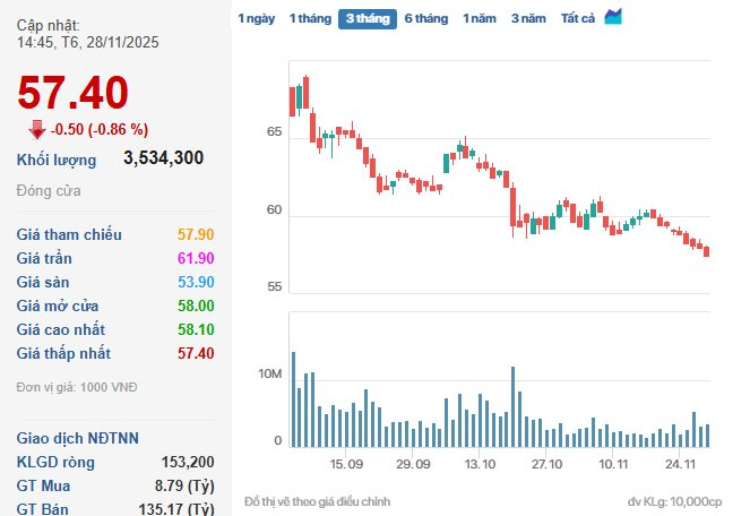Open the Giao dịch NĐTNN section heading
This screenshot has width=750, height=516.
click(x=78, y=438)
